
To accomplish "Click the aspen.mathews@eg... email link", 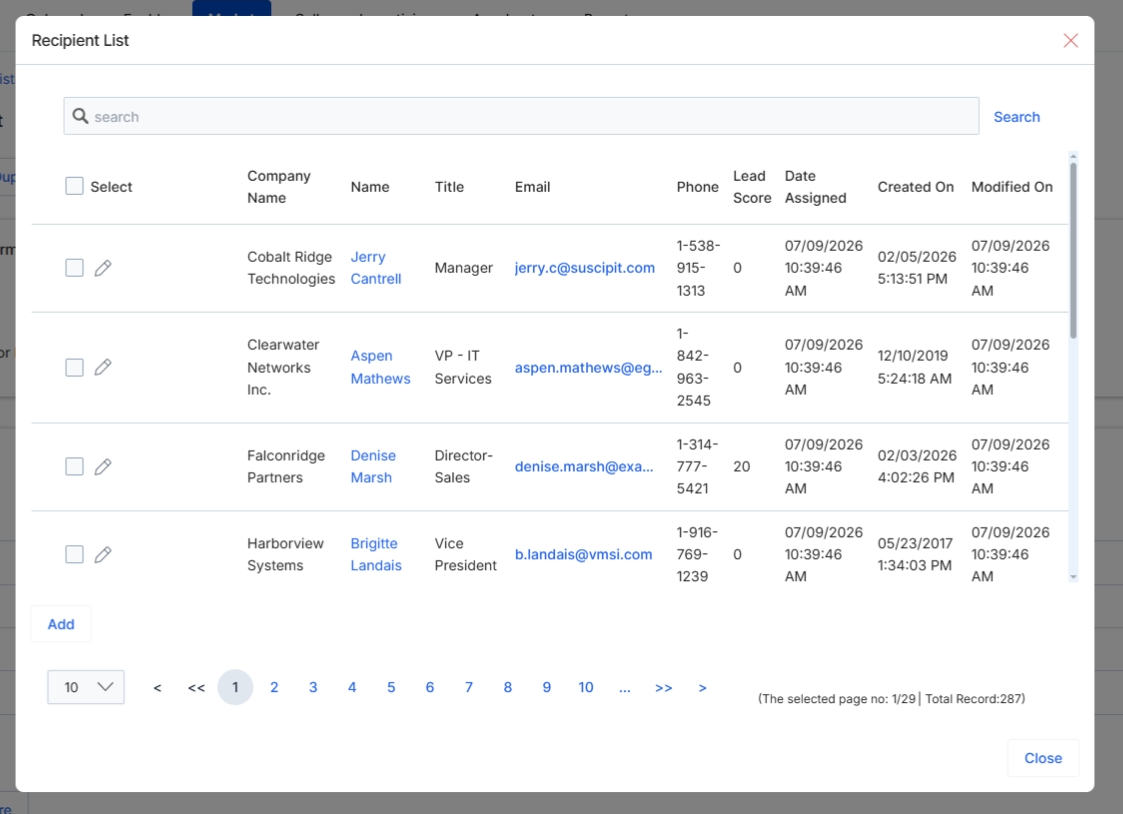I will point(588,367).
